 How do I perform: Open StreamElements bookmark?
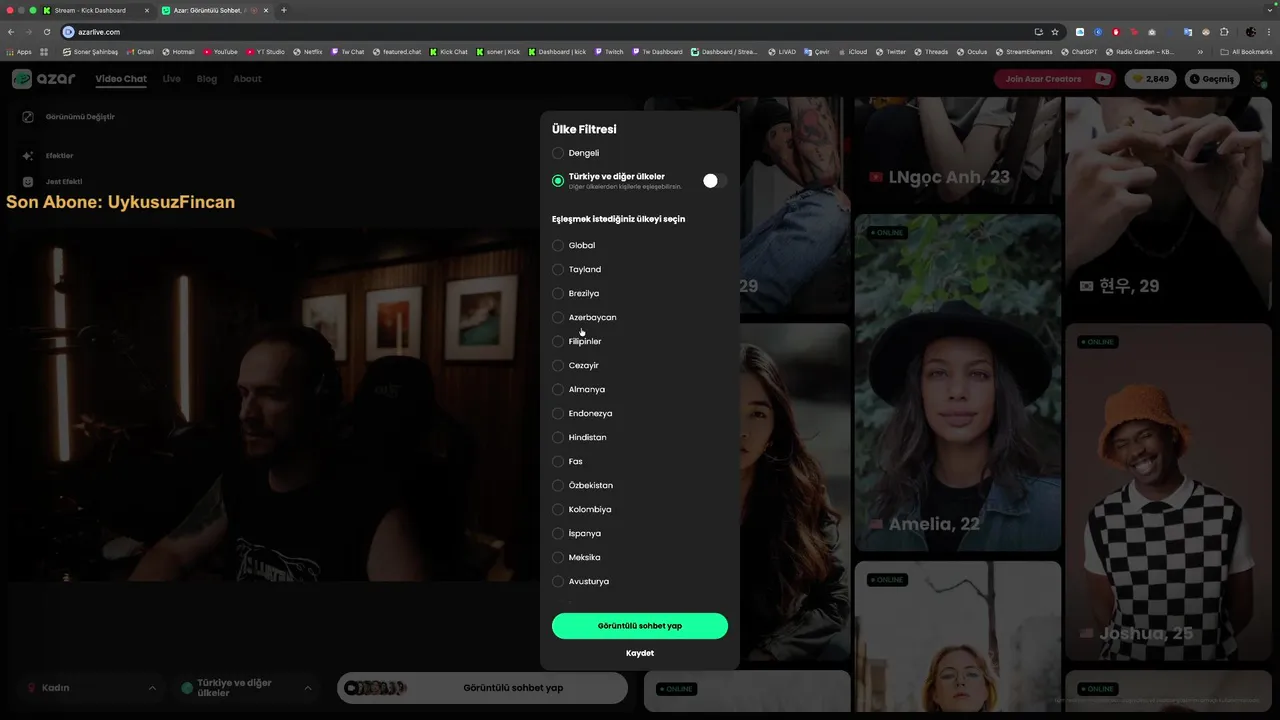pos(1024,52)
